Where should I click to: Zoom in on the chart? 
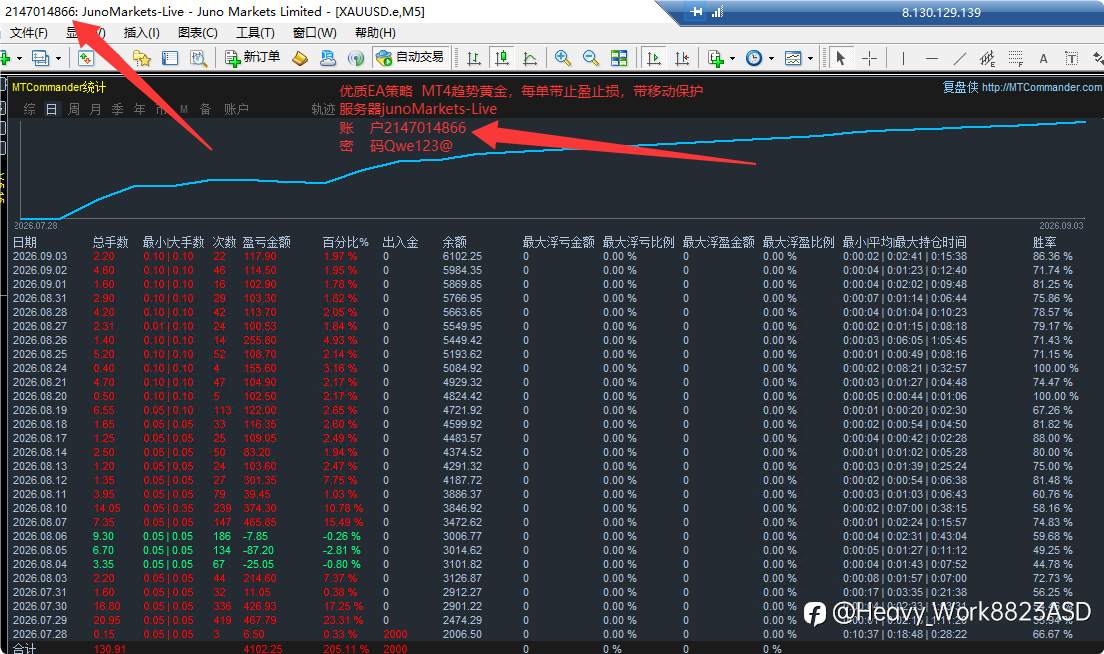pyautogui.click(x=563, y=58)
